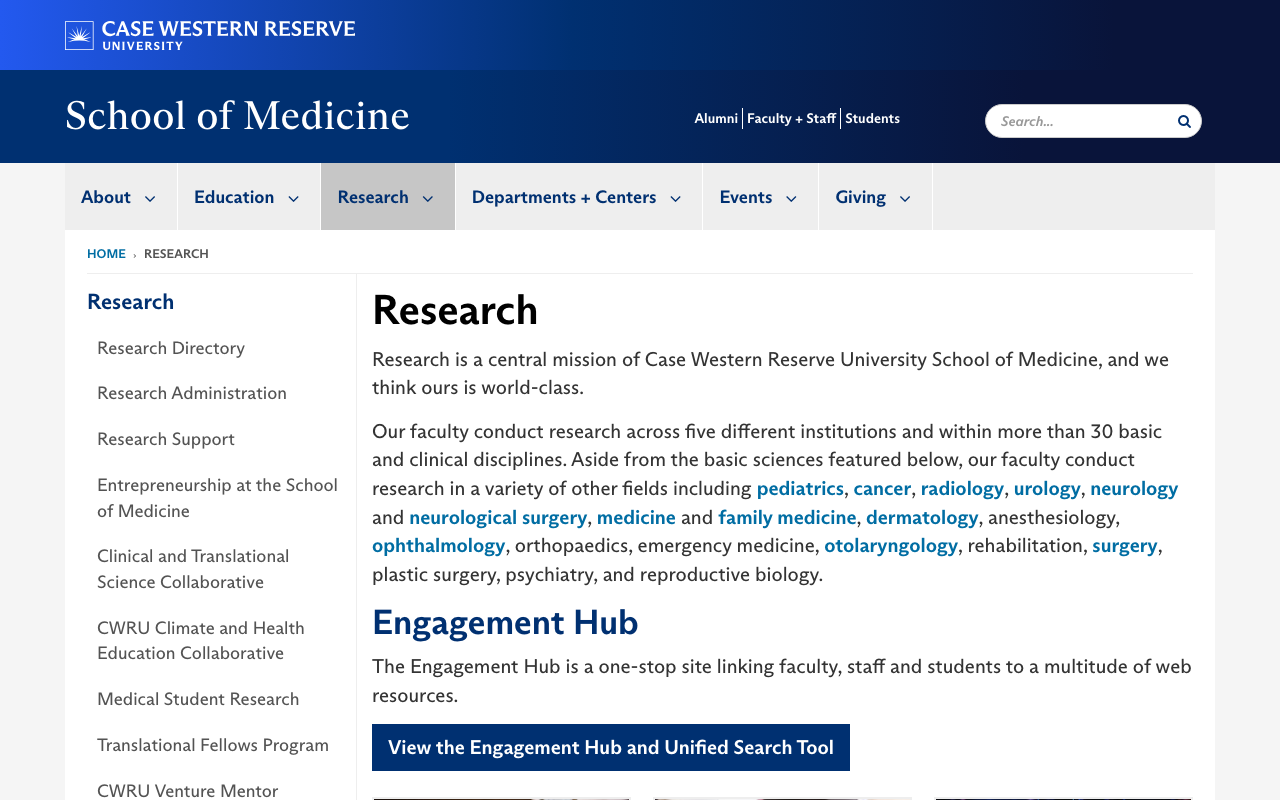
Task: Open the Events navigation item
Action: tap(746, 197)
